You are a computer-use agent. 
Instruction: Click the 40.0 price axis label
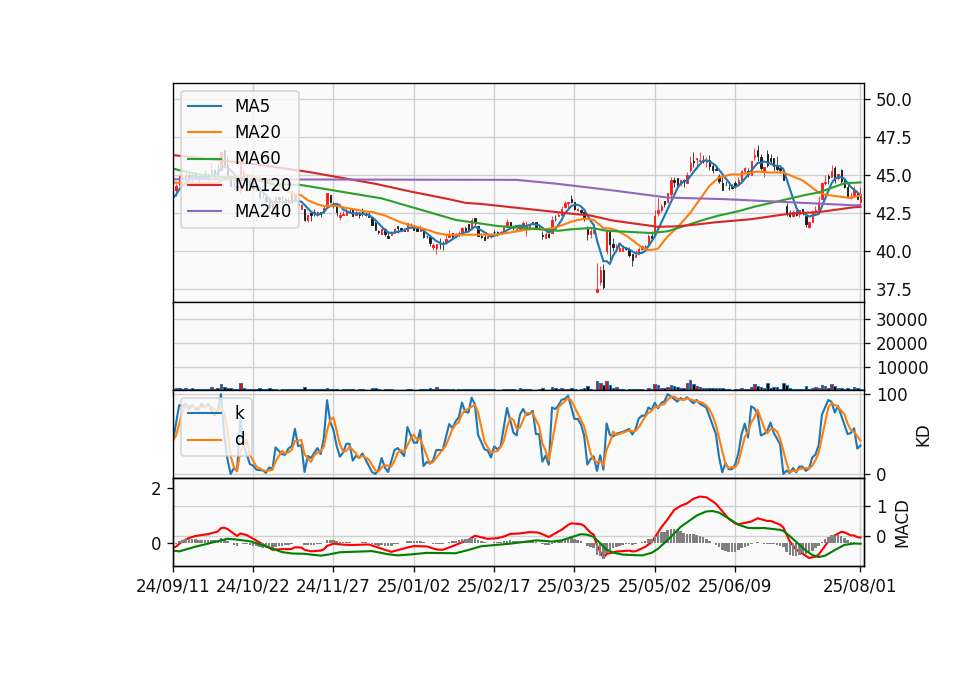click(893, 252)
